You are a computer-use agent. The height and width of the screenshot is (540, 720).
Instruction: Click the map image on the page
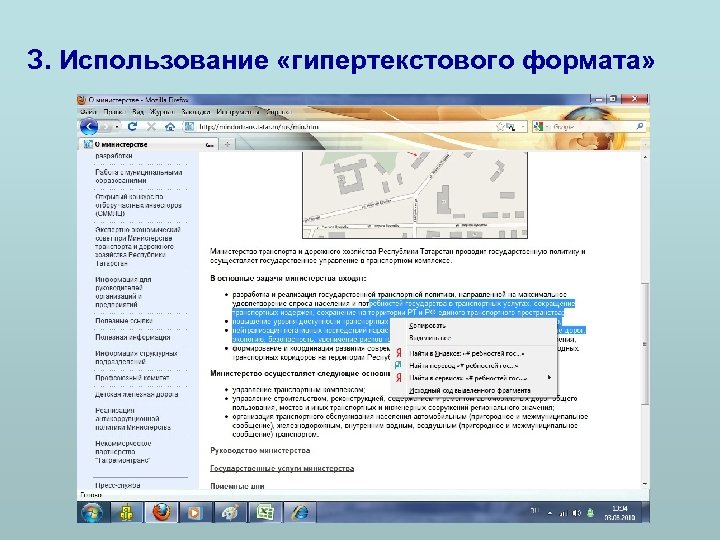pyautogui.click(x=415, y=195)
